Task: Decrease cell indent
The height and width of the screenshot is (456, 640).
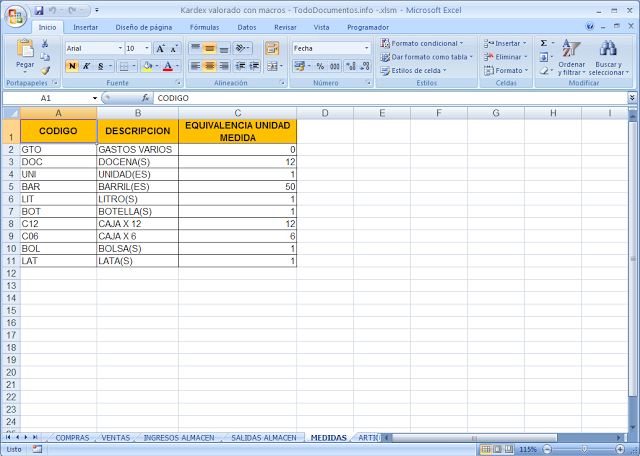Action: pos(240,66)
